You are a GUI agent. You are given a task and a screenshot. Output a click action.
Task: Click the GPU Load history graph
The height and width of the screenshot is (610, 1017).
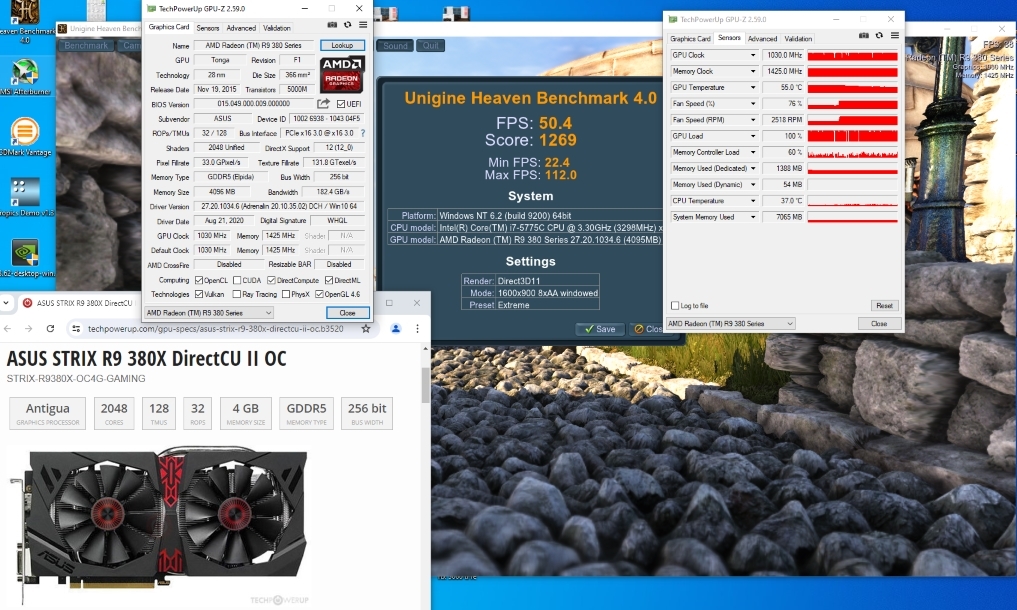(853, 136)
